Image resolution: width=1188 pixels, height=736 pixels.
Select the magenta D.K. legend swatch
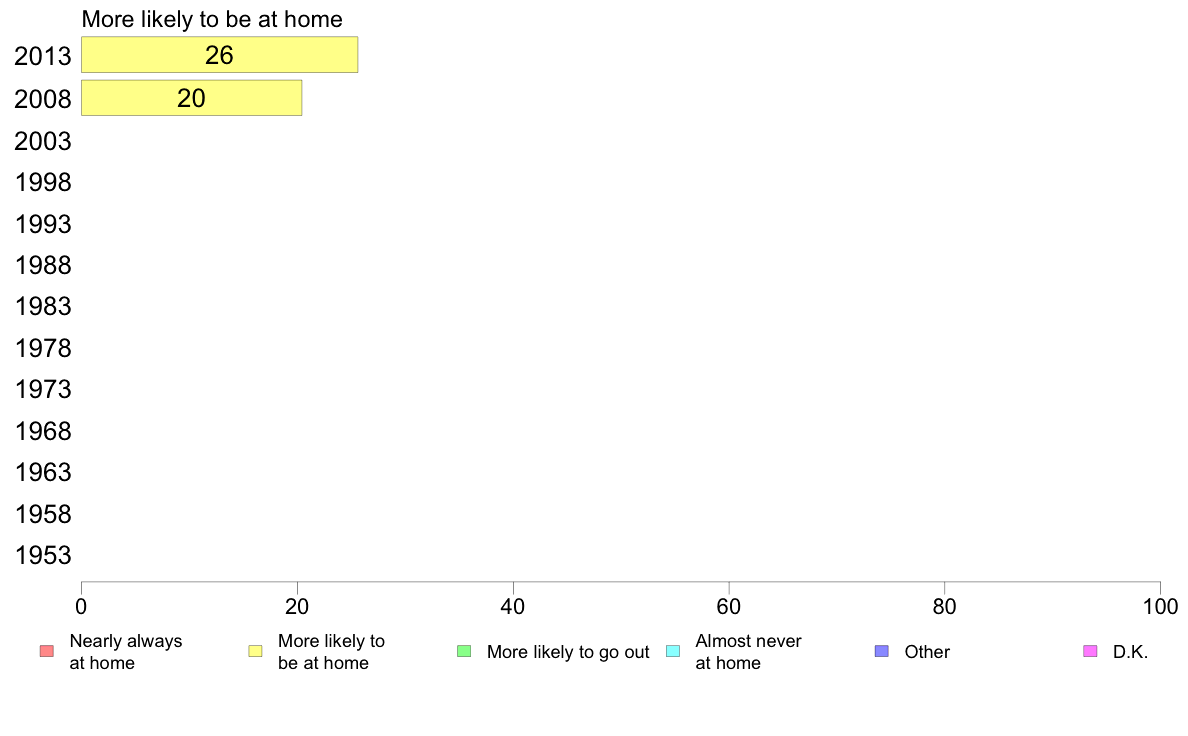1090,651
